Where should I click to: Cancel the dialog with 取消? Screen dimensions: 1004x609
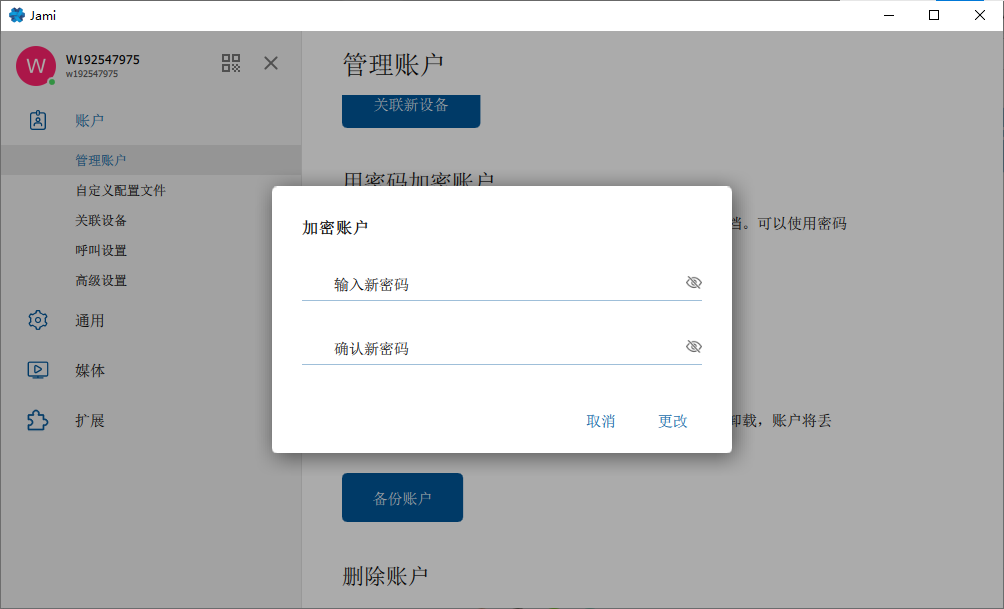click(601, 421)
